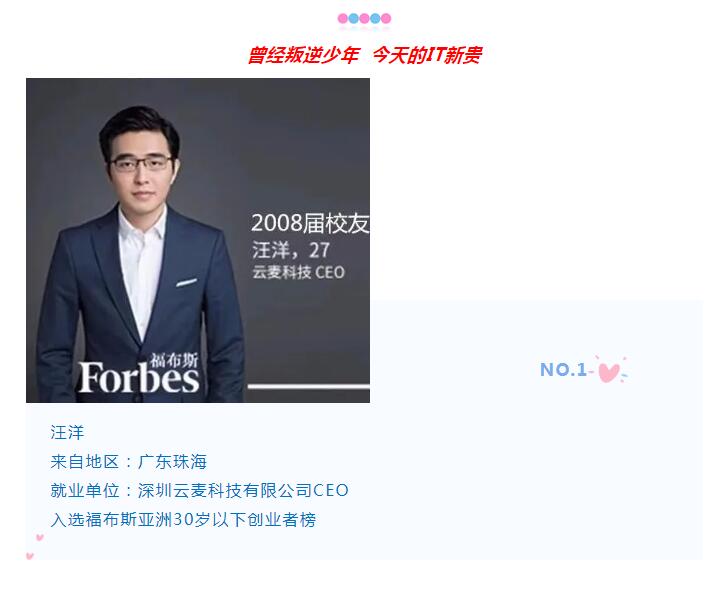
Task: Click the 福布斯 Chinese logo text
Action: 174,360
